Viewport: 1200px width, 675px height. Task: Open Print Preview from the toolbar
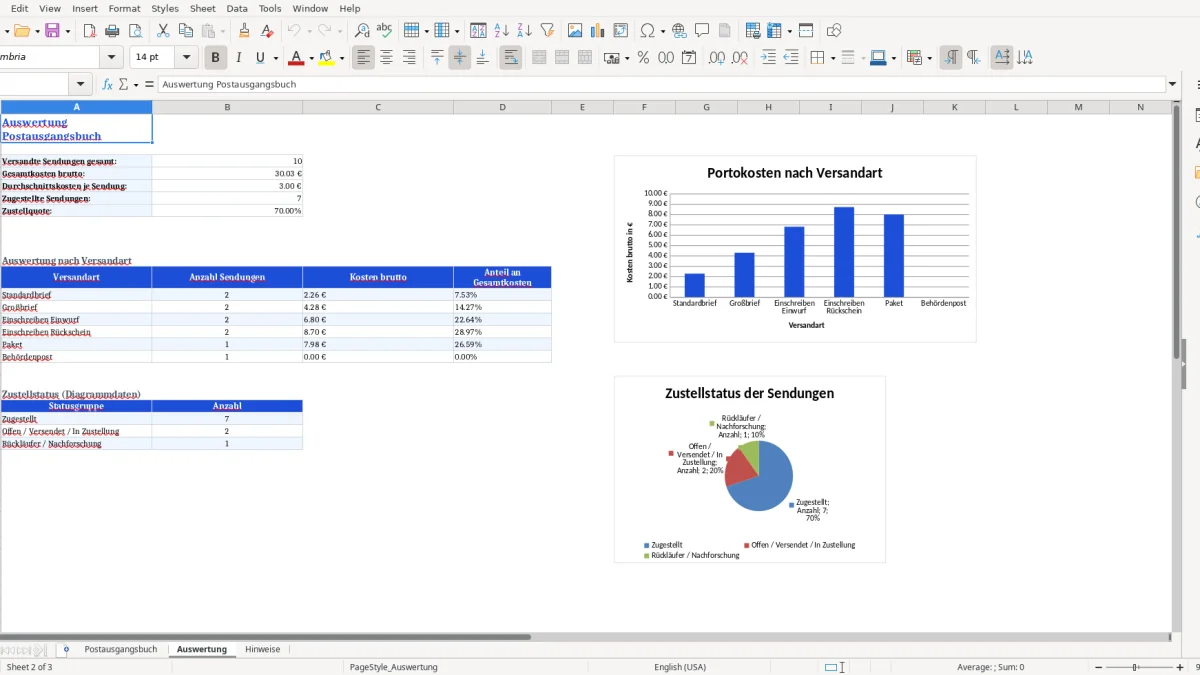135,31
